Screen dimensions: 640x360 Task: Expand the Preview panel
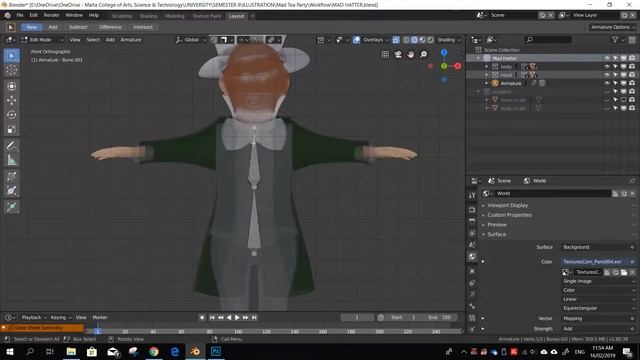497,225
